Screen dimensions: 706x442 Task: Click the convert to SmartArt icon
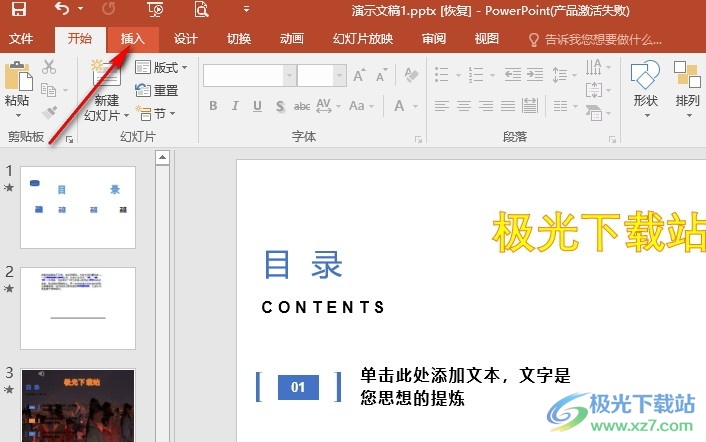coord(594,113)
